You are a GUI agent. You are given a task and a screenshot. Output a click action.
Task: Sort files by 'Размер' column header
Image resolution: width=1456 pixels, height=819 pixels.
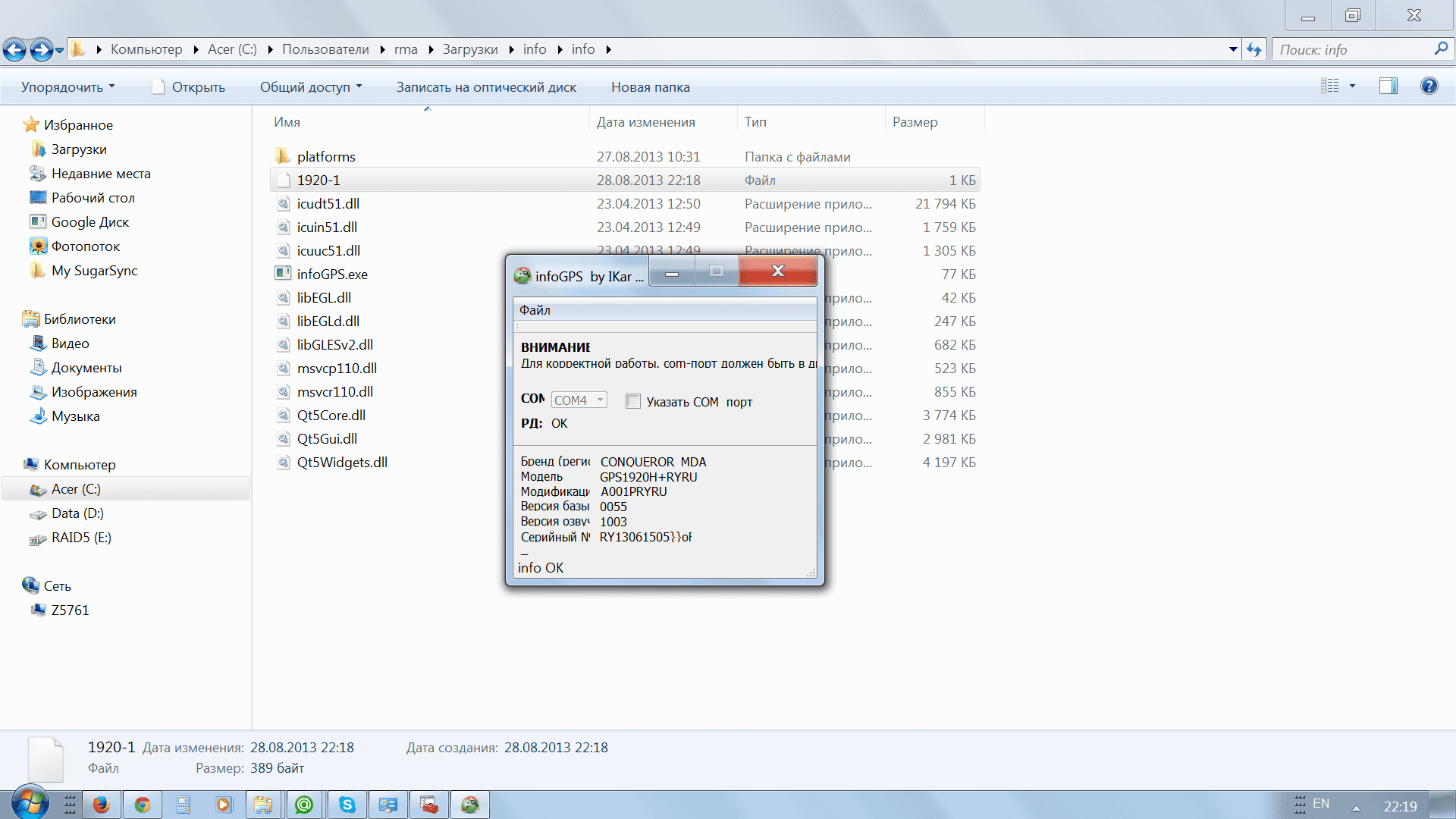click(x=915, y=122)
